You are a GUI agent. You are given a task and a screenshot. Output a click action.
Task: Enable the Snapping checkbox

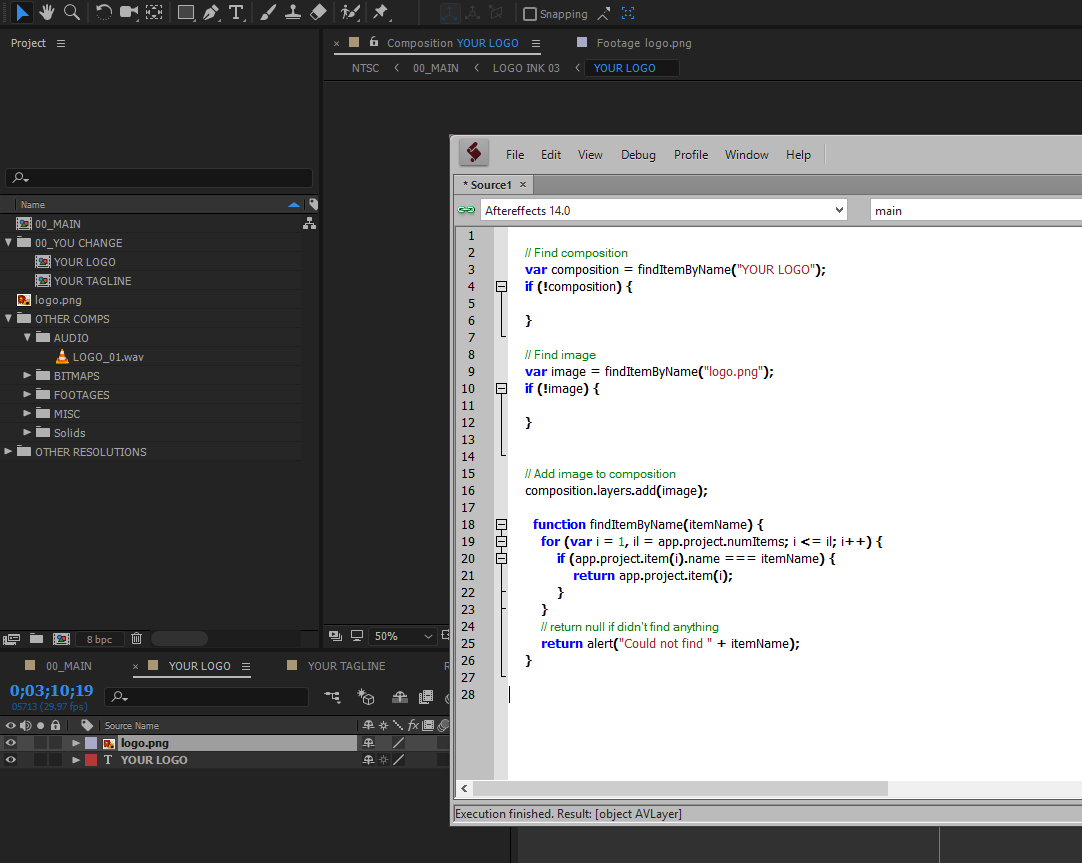(530, 14)
